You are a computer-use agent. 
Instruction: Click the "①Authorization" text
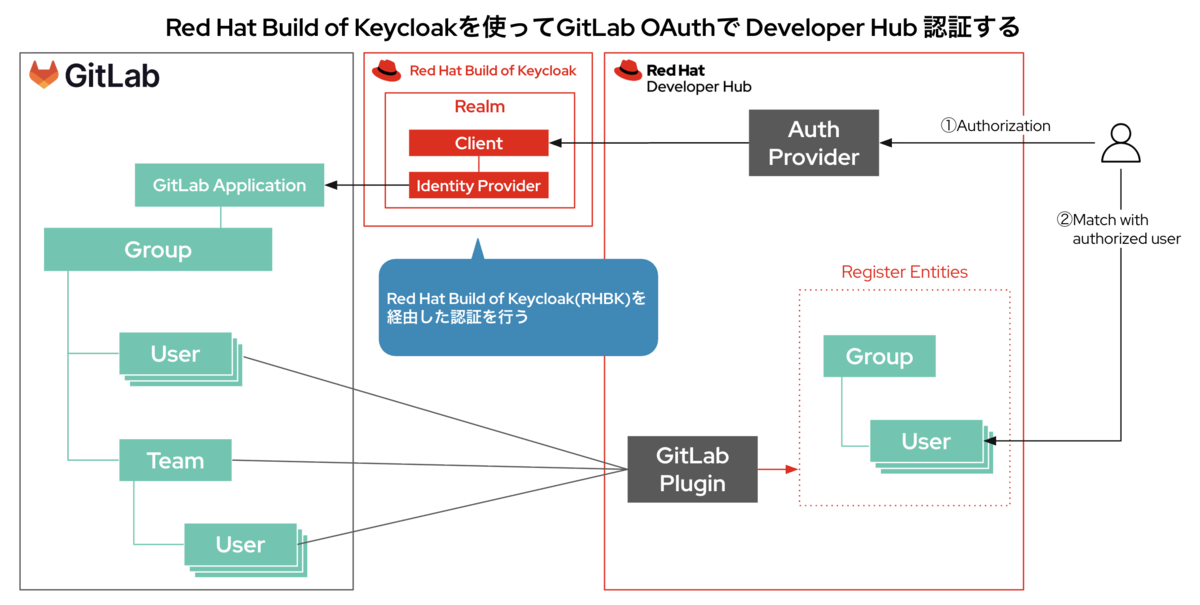[x=995, y=126]
